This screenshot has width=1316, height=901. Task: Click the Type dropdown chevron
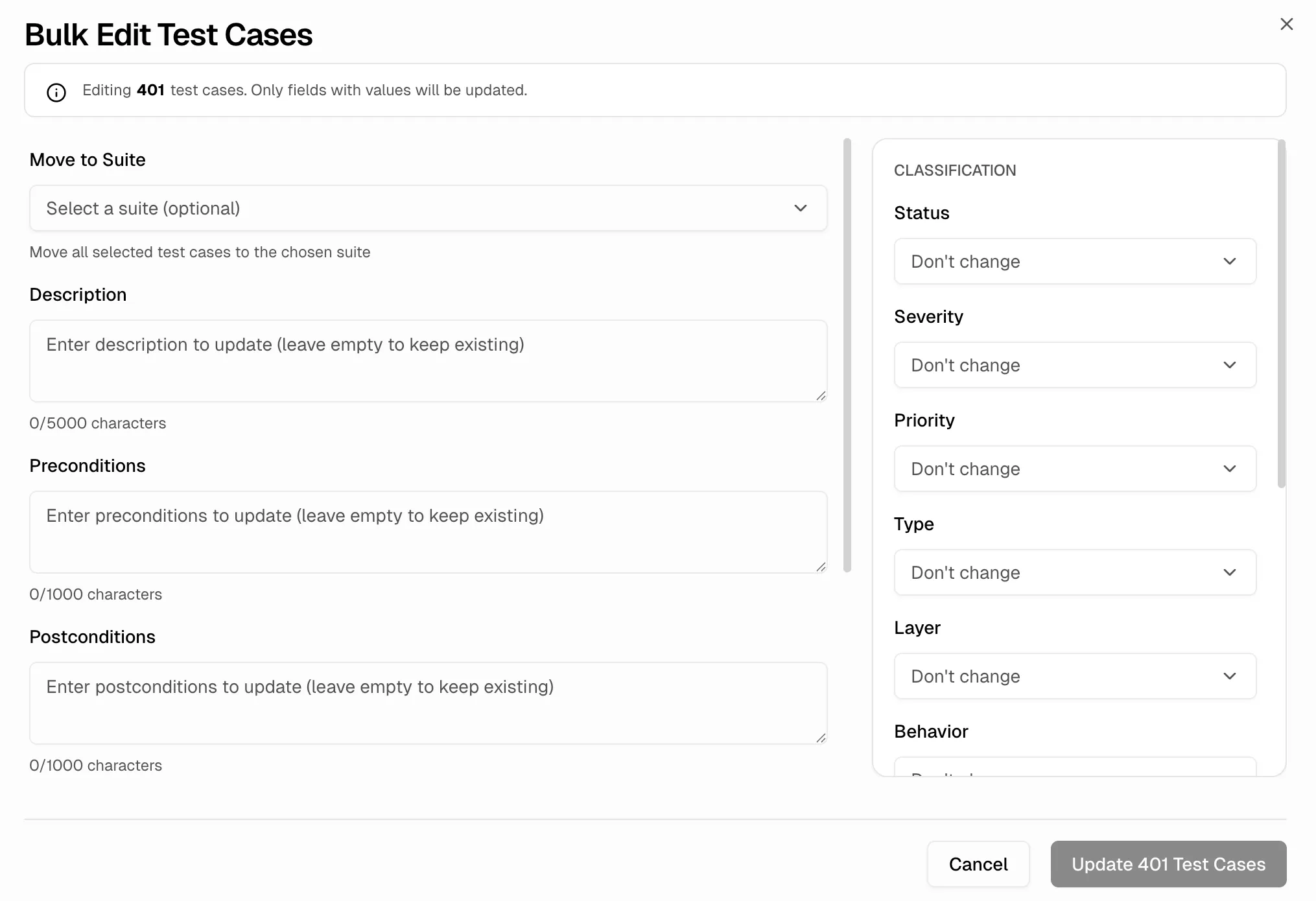pos(1230,572)
